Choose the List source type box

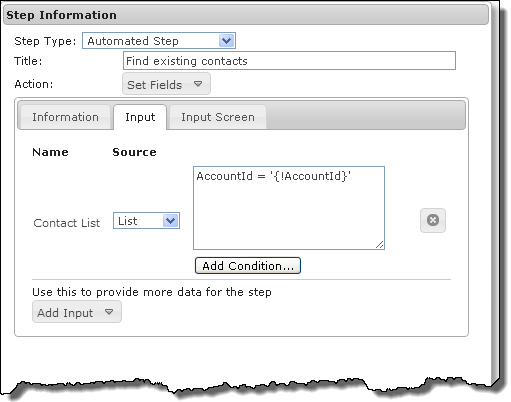coord(146,221)
